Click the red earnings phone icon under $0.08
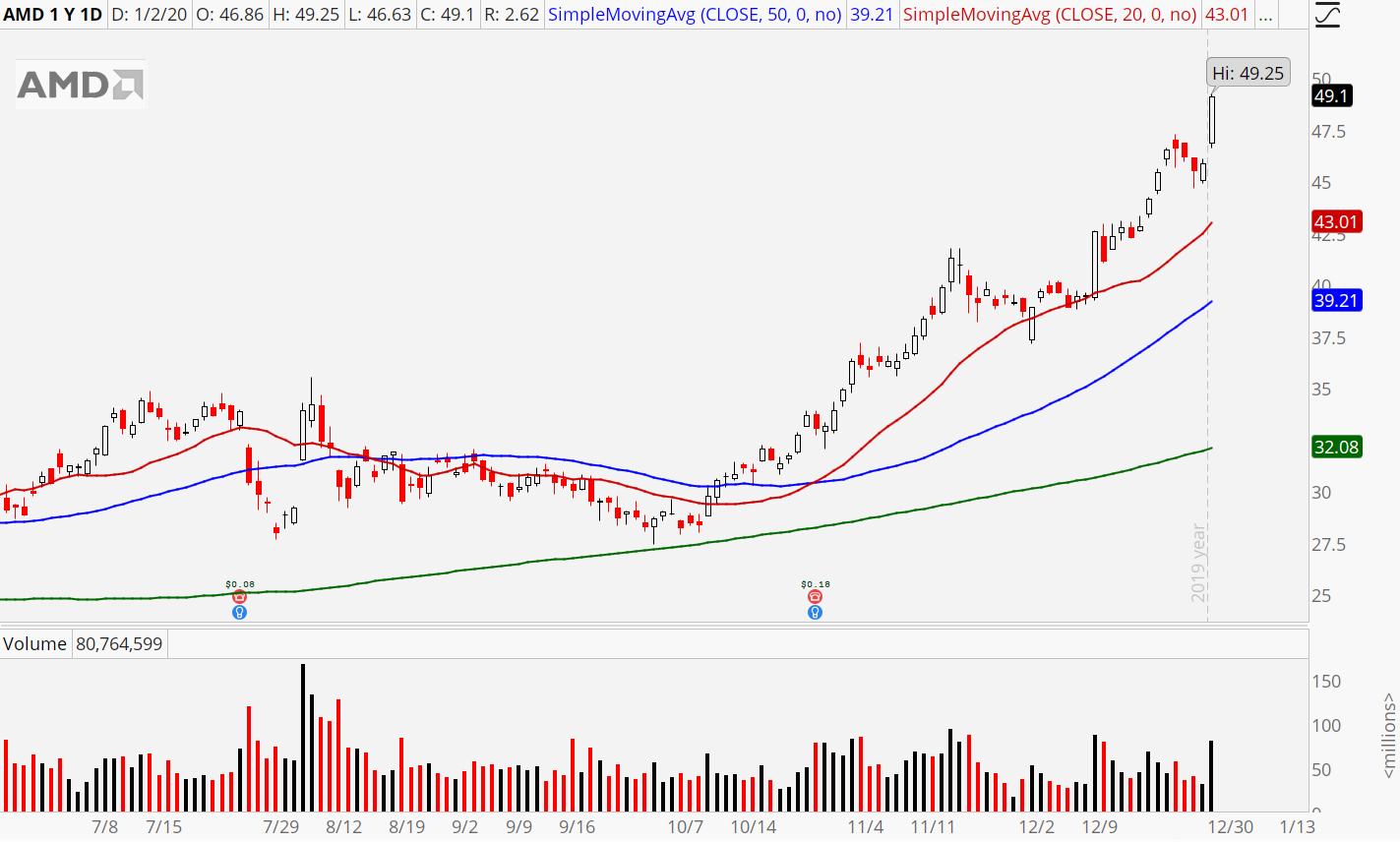This screenshot has height=842, width=1400. tap(239, 597)
